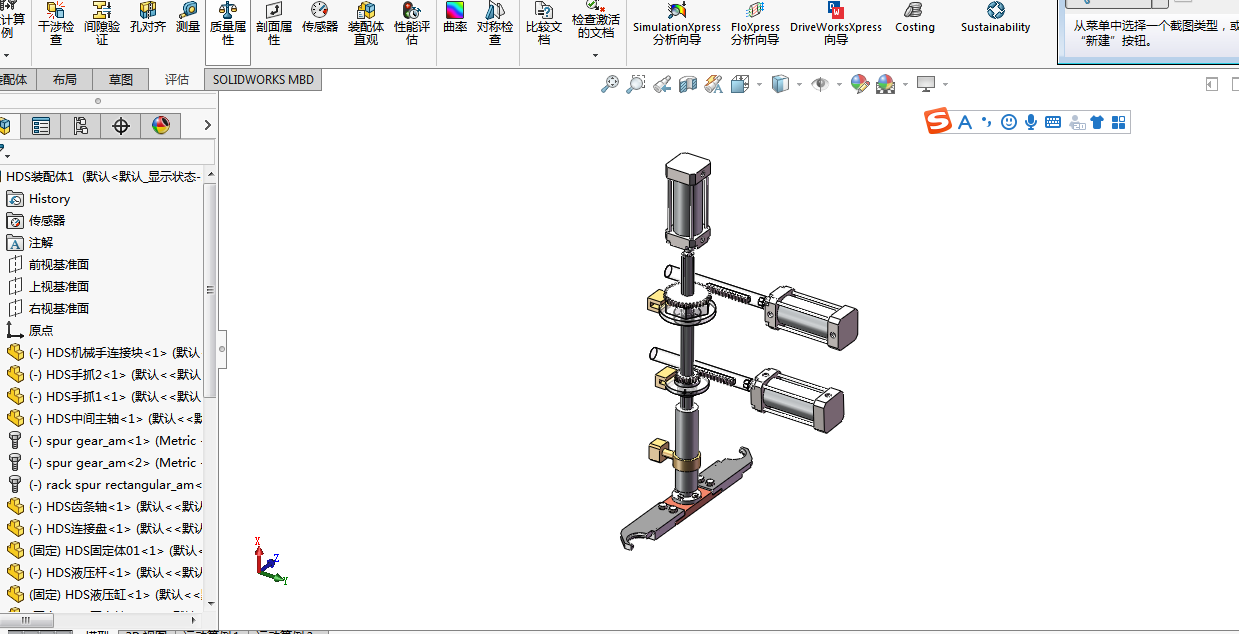Open Display Style dropdown arrow
Image resolution: width=1239 pixels, height=634 pixels.
(799, 85)
